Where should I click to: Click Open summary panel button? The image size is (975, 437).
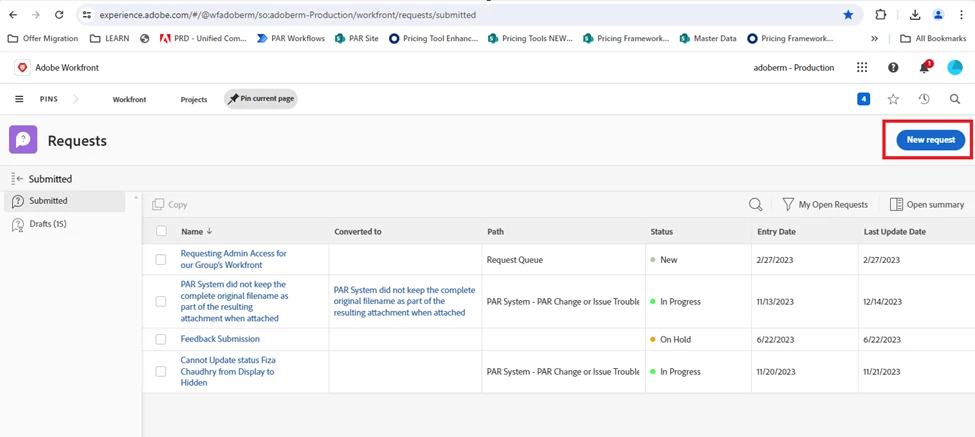927,204
